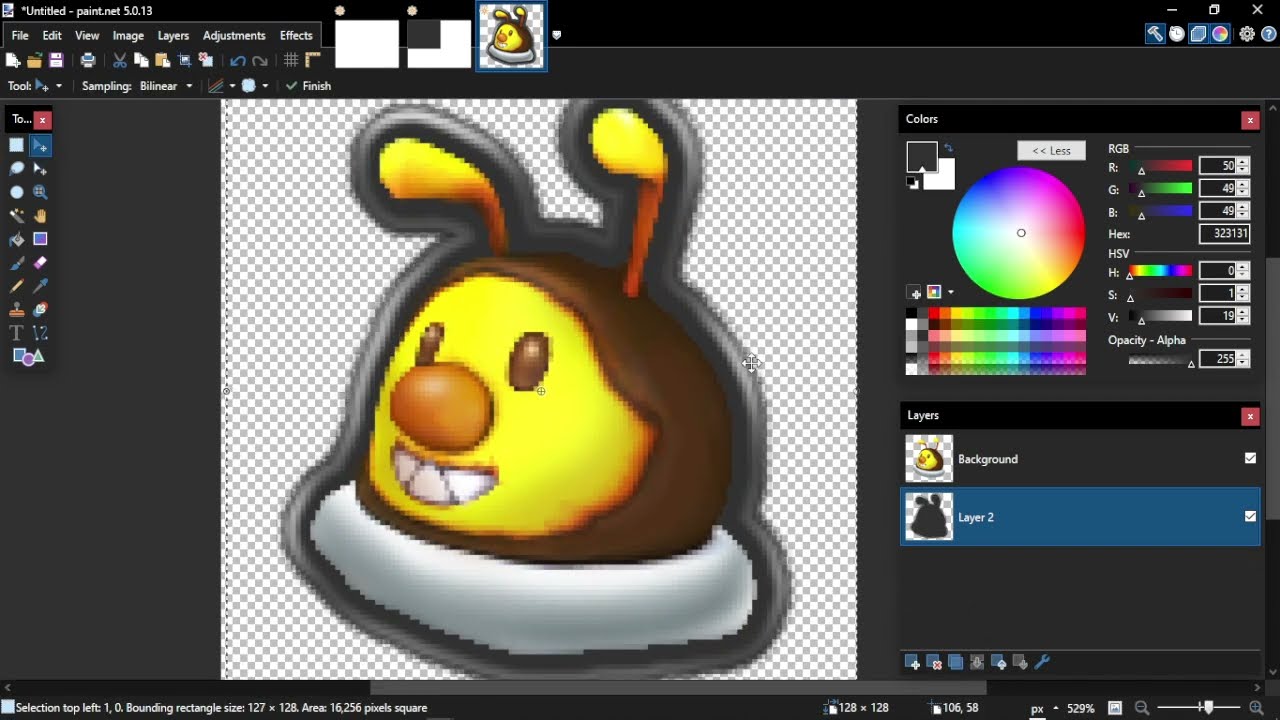Select the Magic Wand tool
This screenshot has height=720, width=1280.
[x=17, y=216]
